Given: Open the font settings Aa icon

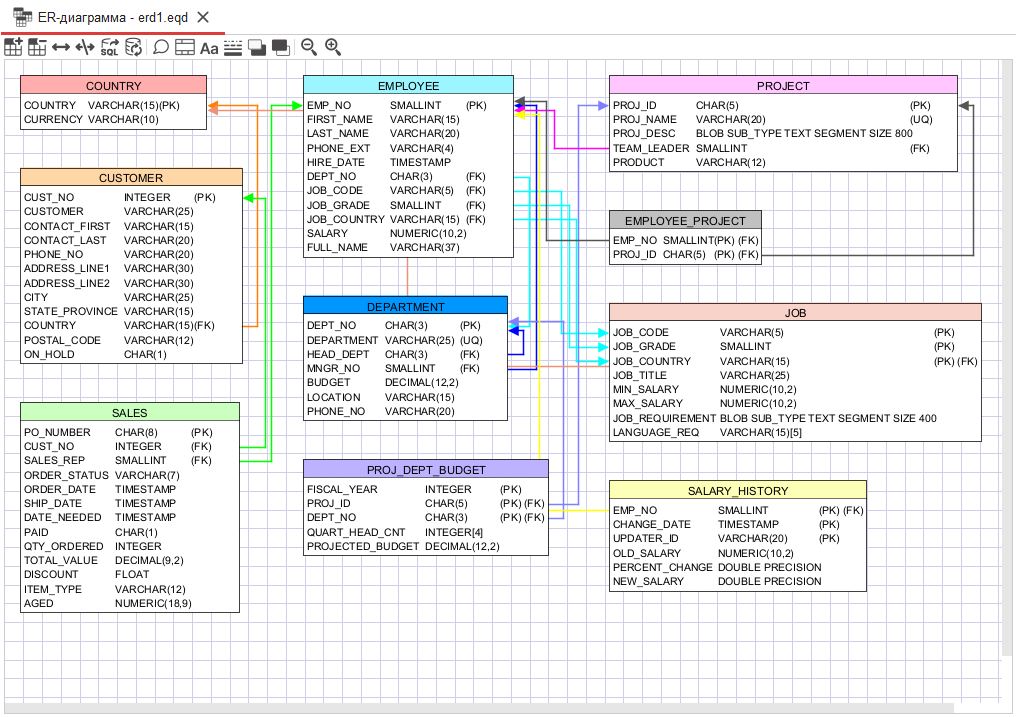Looking at the screenshot, I should pyautogui.click(x=209, y=47).
